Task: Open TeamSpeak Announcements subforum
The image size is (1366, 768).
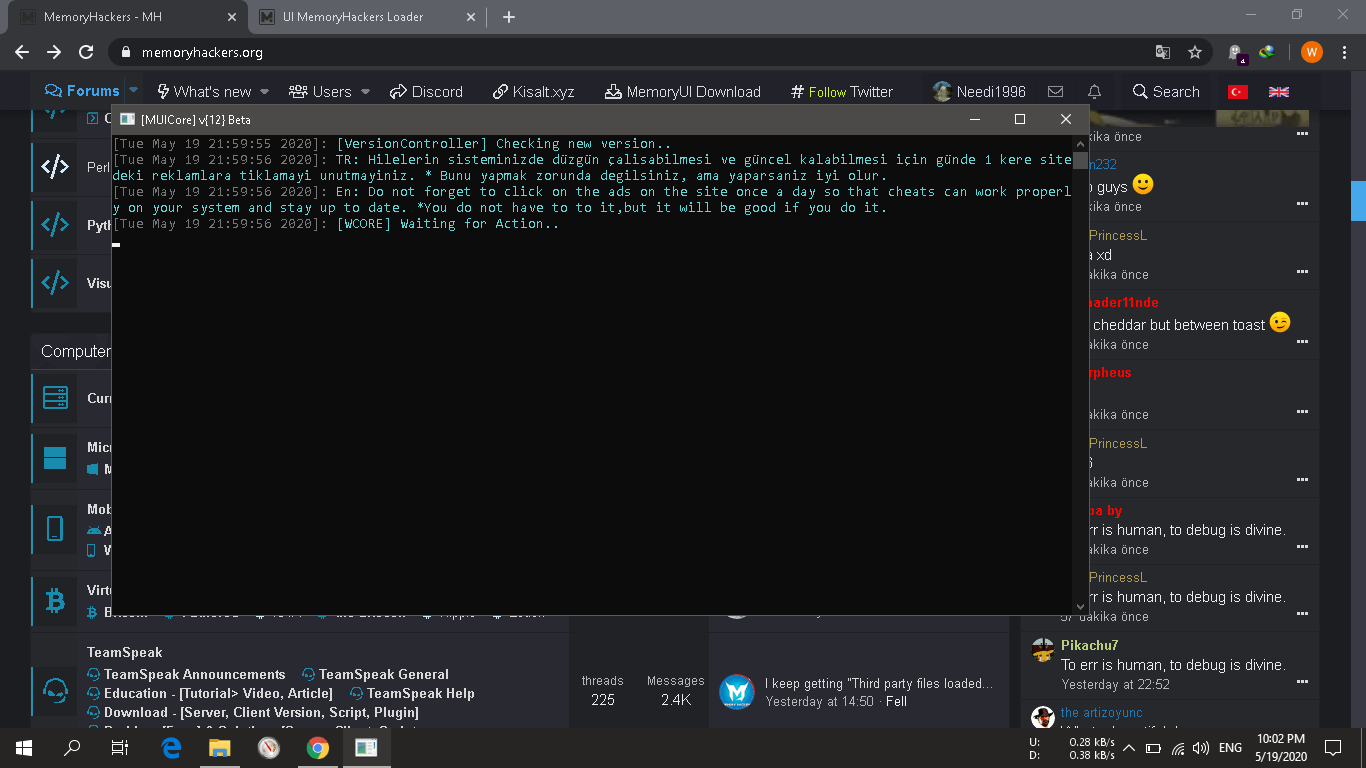Action: [x=194, y=674]
